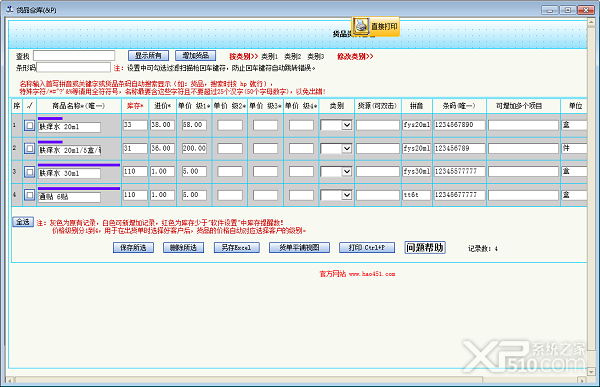Click unit price 58.00 in row 1
This screenshot has width=600, height=387.
coord(194,125)
